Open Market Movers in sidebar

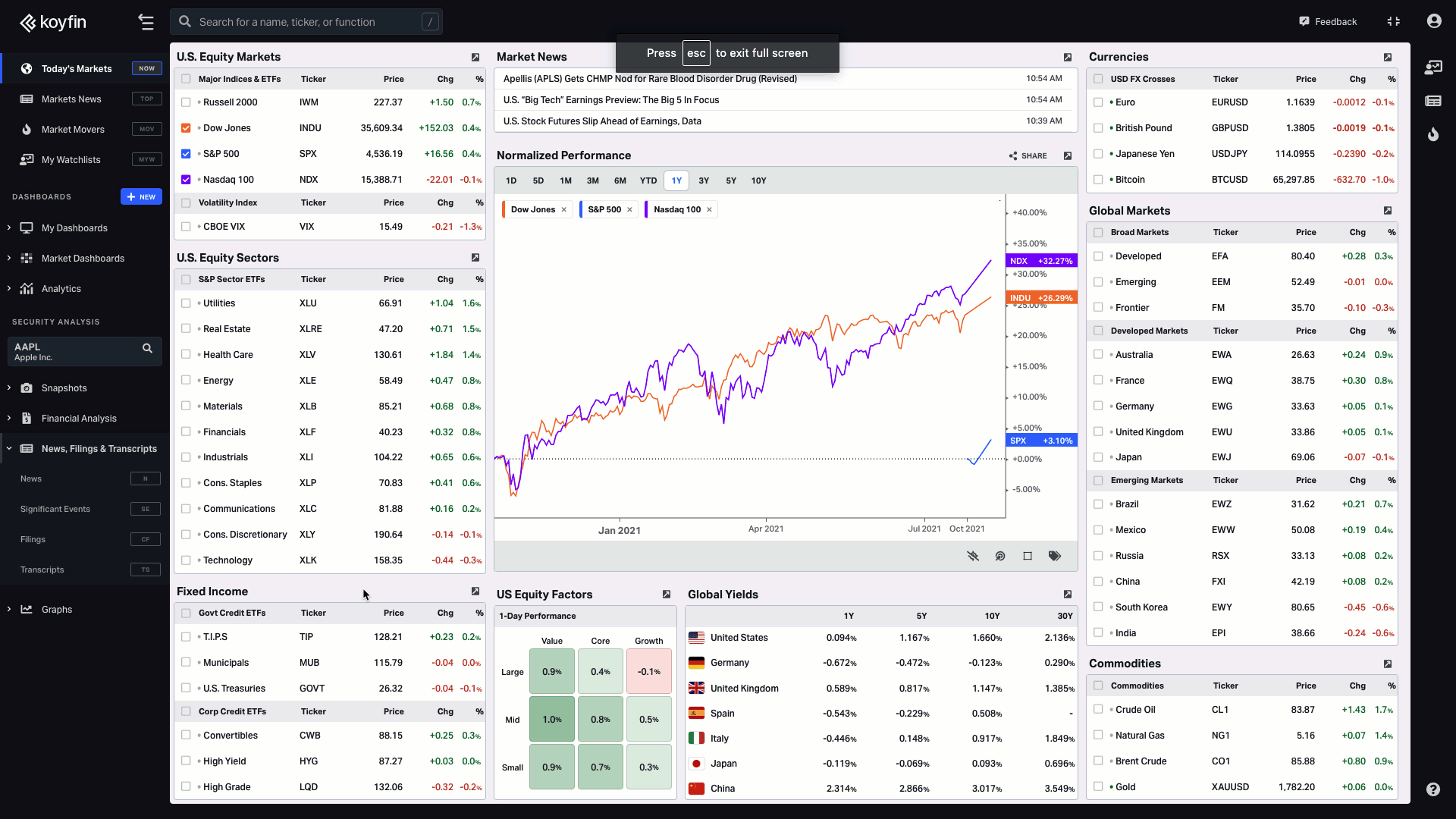point(85,129)
